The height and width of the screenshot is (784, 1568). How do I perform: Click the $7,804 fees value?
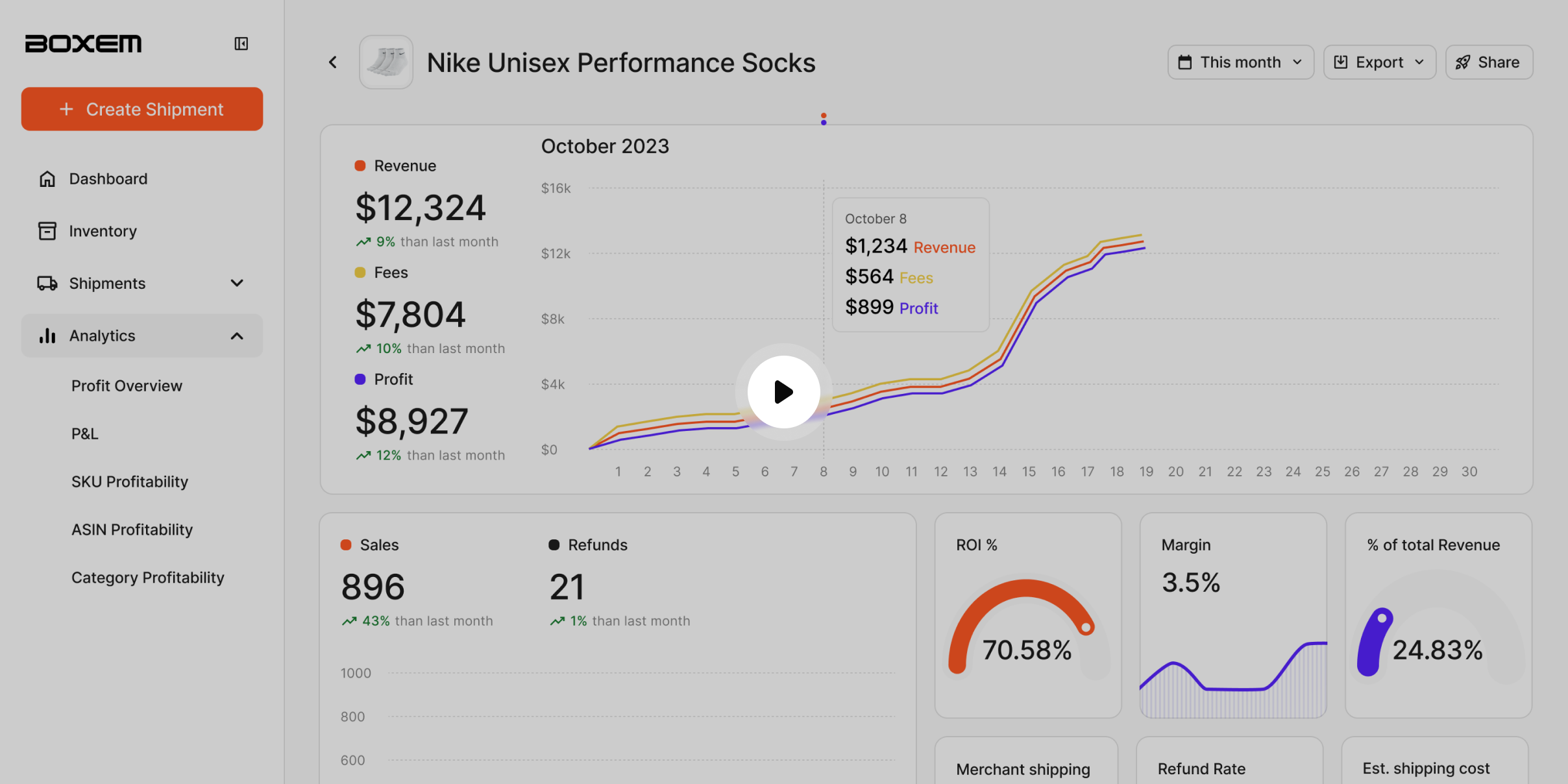point(410,315)
